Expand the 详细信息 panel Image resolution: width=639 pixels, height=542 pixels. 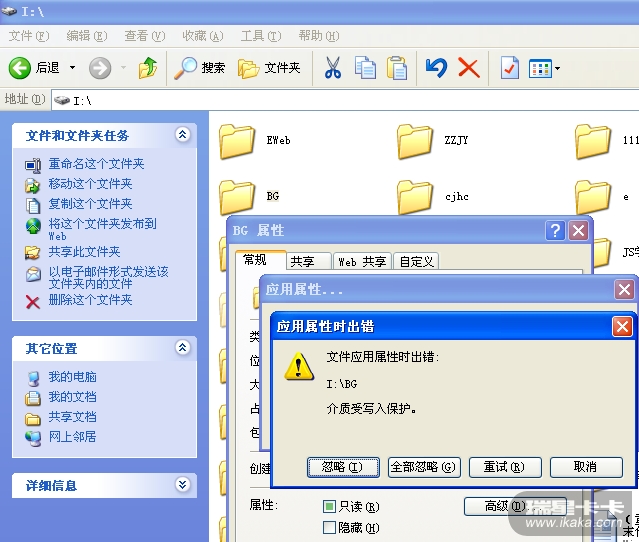pos(182,484)
